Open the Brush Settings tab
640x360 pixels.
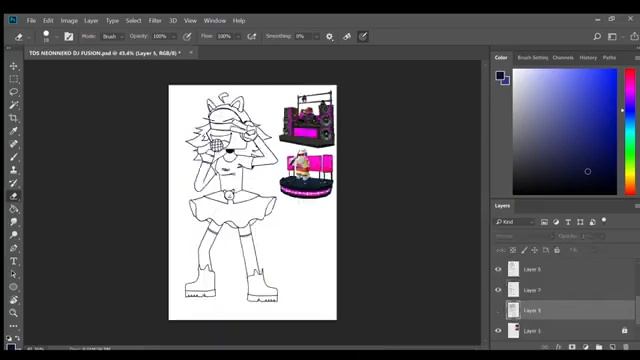pyautogui.click(x=533, y=58)
